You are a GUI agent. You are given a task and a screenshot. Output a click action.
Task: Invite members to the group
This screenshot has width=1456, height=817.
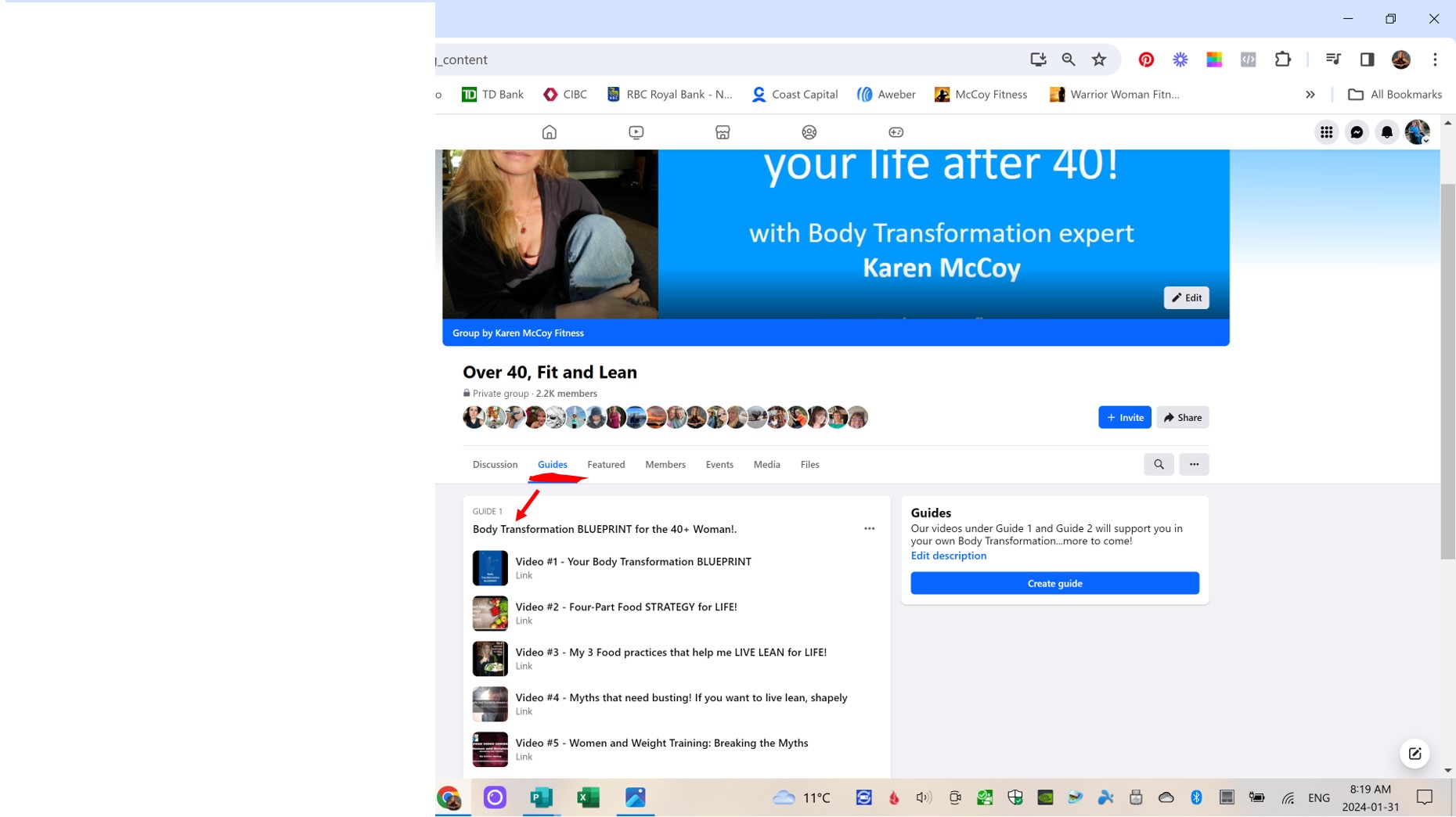(x=1124, y=417)
